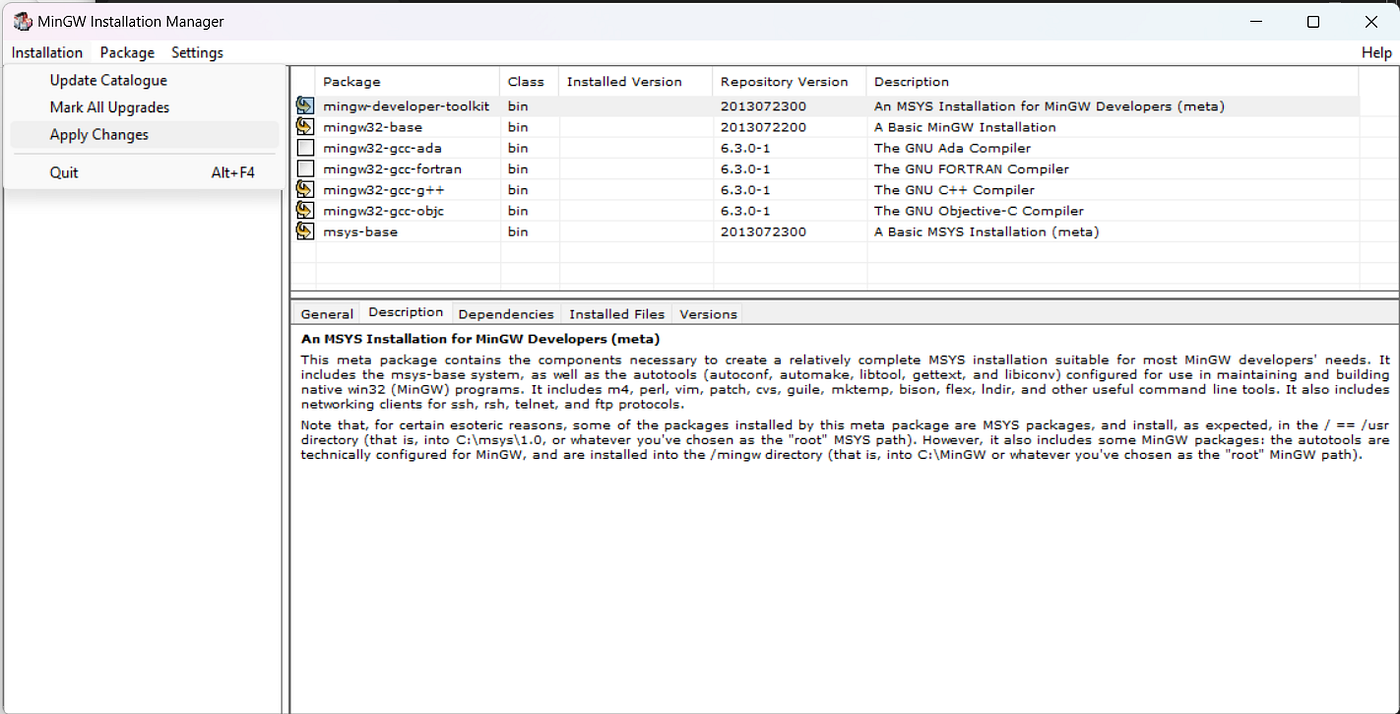Image resolution: width=1400 pixels, height=714 pixels.
Task: Choose Mark All Upgrades menu entry
Action: (x=144, y=107)
